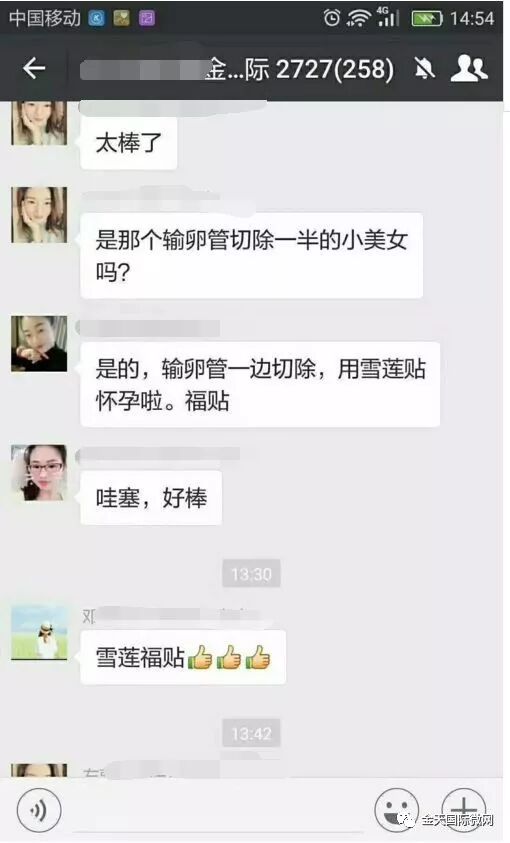Screen dimensions: 510x843
Task: Open avatar of sender asking about 输卵管
Action: click(39, 215)
